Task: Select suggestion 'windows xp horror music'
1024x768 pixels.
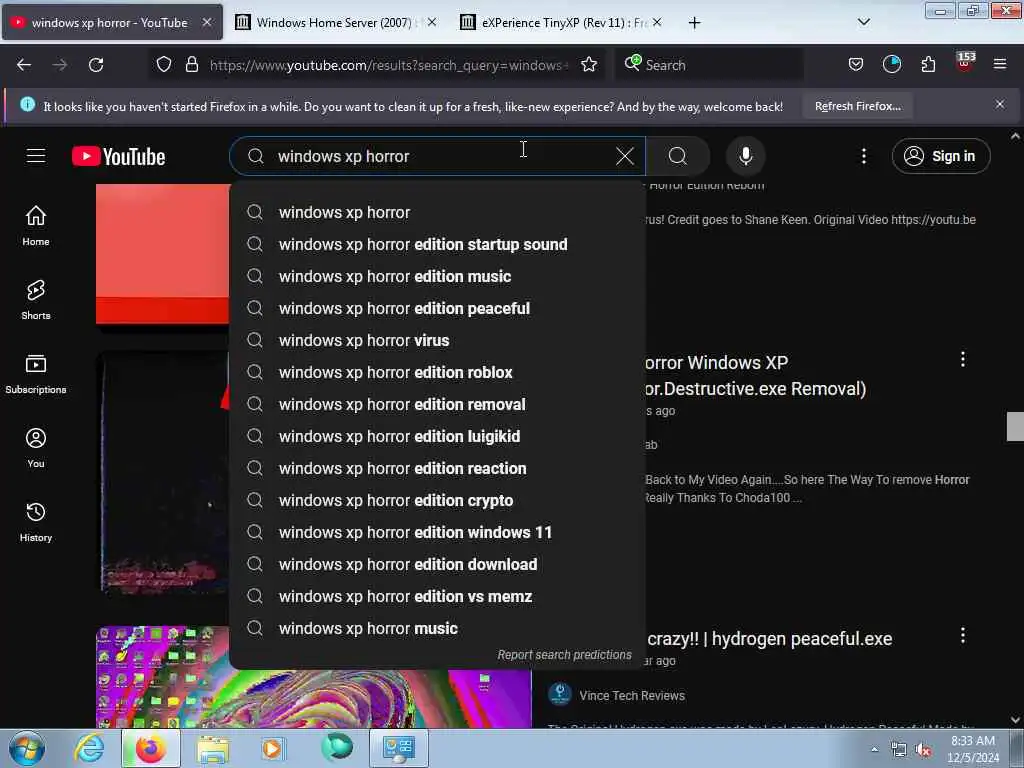Action: pos(438,628)
